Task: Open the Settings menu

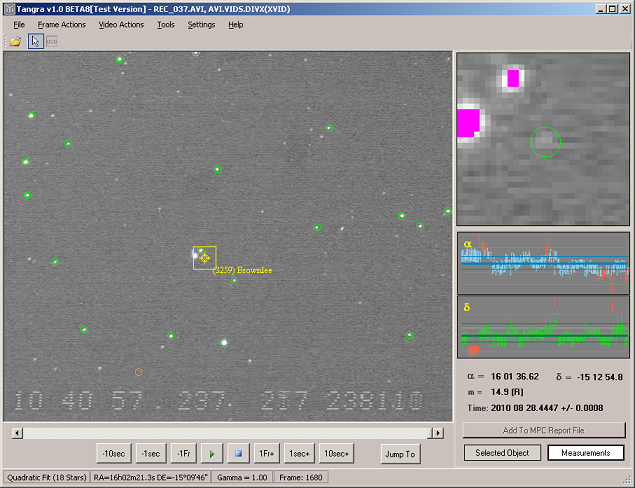Action: (x=201, y=25)
